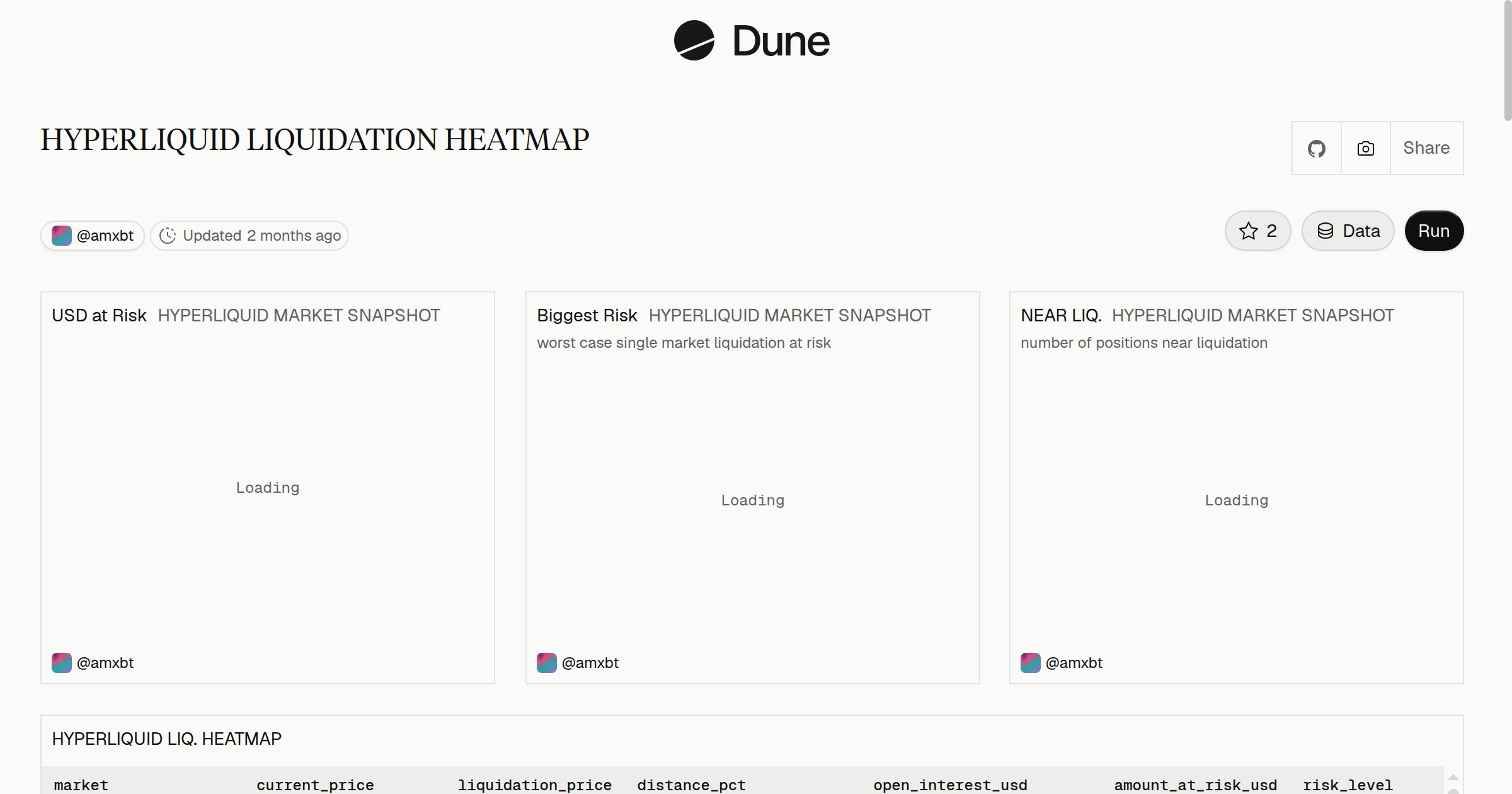Open NEAR LIQ. card title
Image resolution: width=1512 pixels, height=794 pixels.
pyautogui.click(x=1061, y=315)
